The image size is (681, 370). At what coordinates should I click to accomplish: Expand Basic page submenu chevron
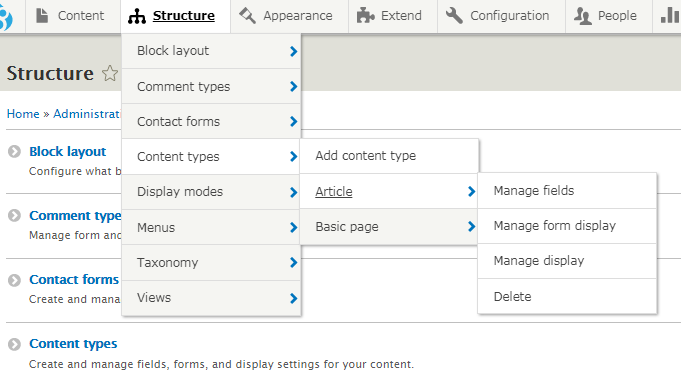coord(471,226)
